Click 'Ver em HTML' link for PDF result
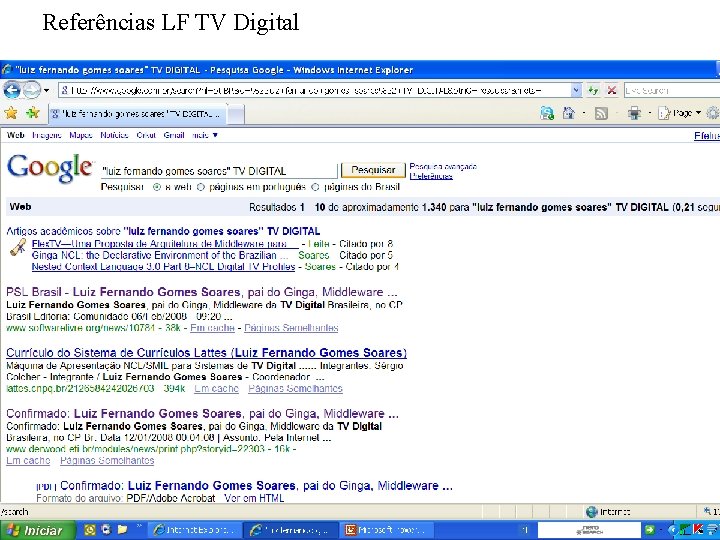 click(254, 498)
